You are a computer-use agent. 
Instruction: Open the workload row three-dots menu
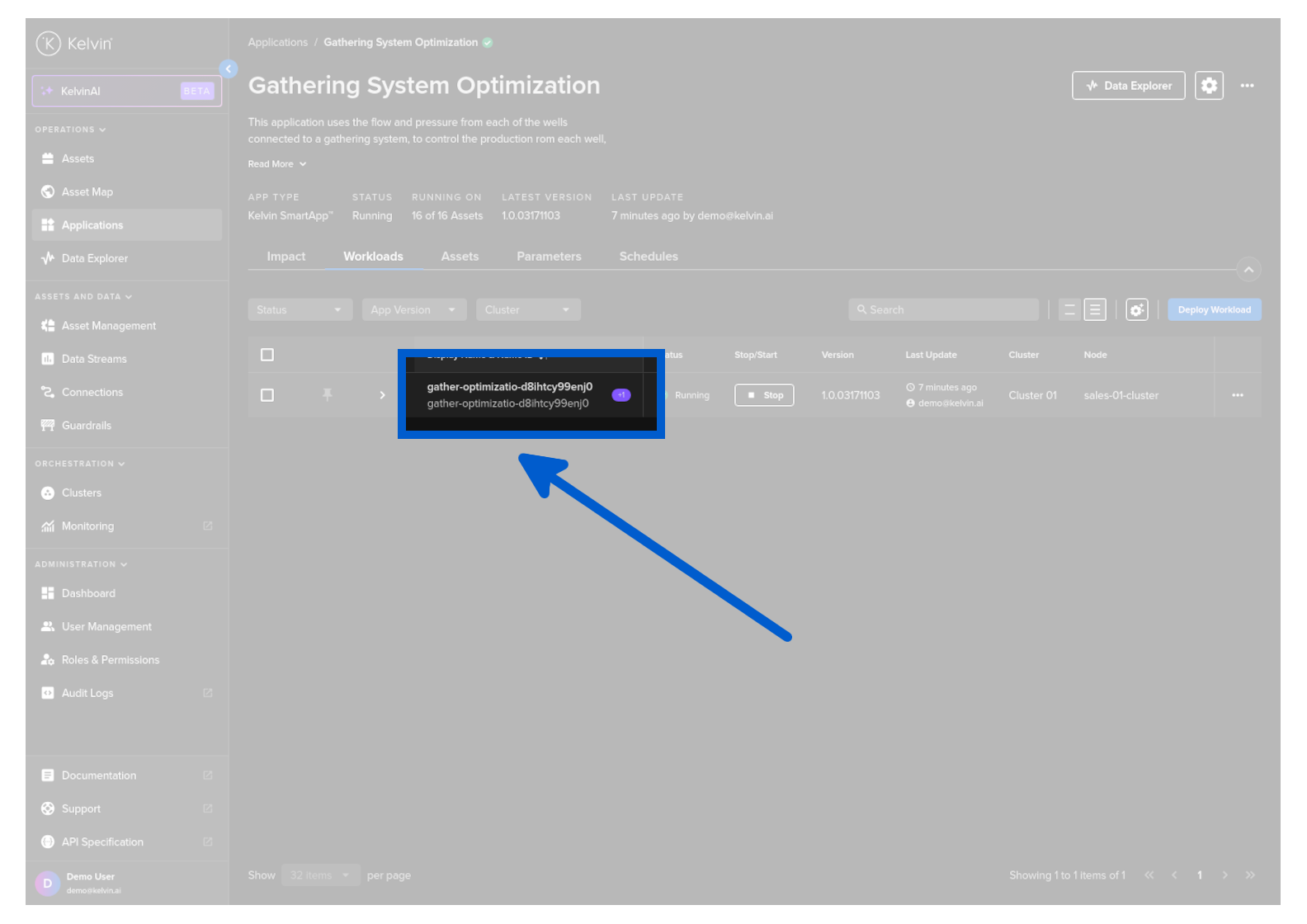pyautogui.click(x=1237, y=395)
